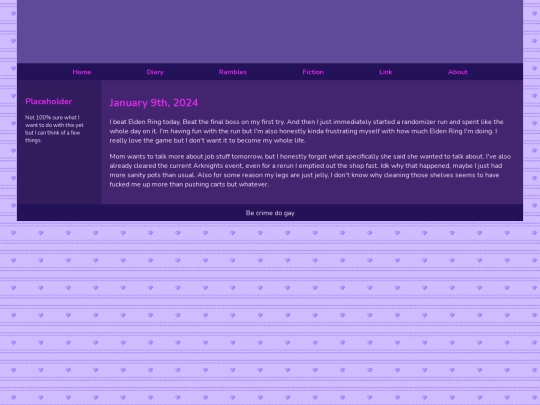
Task: Click the January 9th, 2024 heading
Action: [x=154, y=103]
